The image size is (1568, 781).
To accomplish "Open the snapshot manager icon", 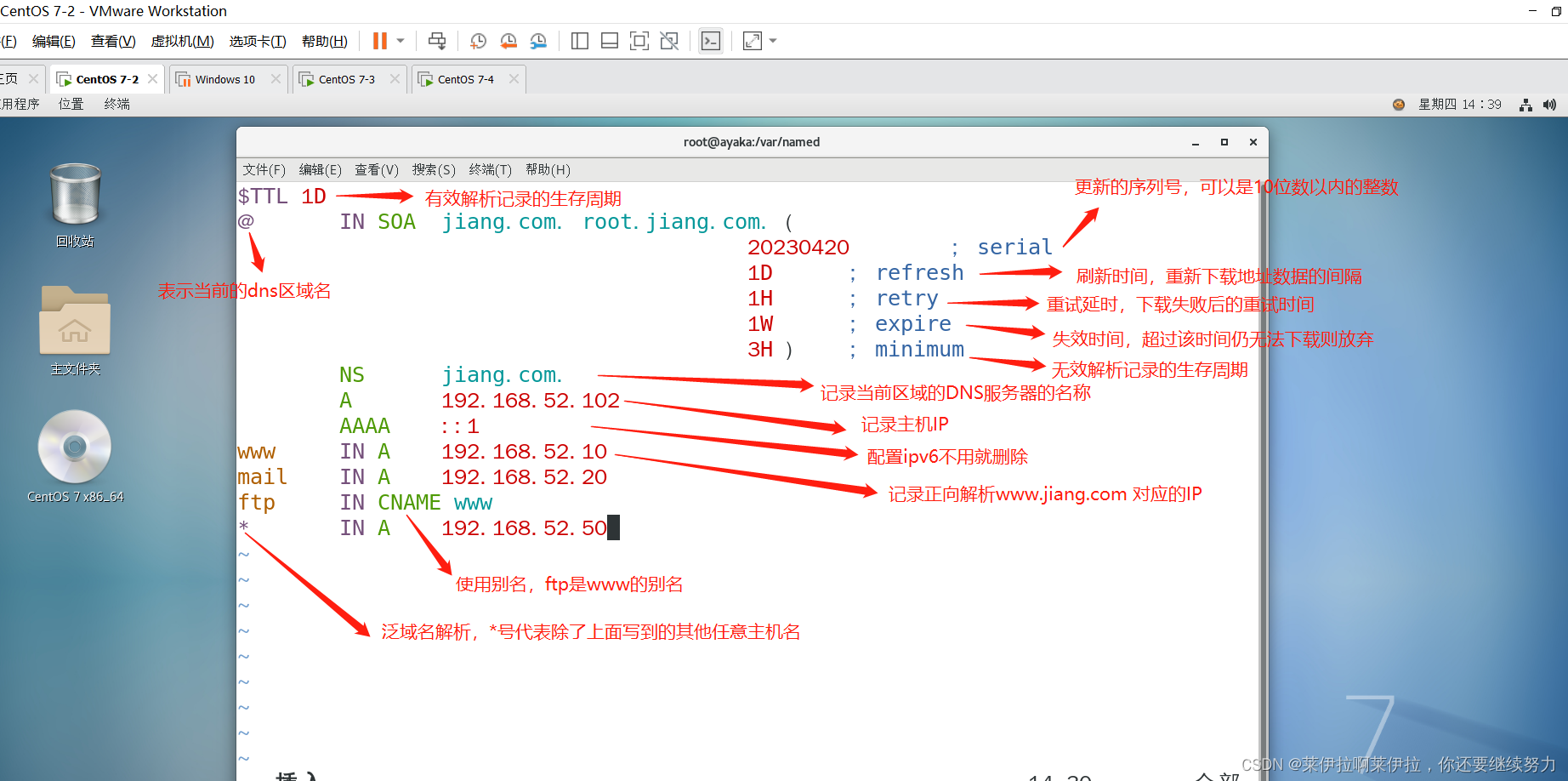I will (x=538, y=41).
